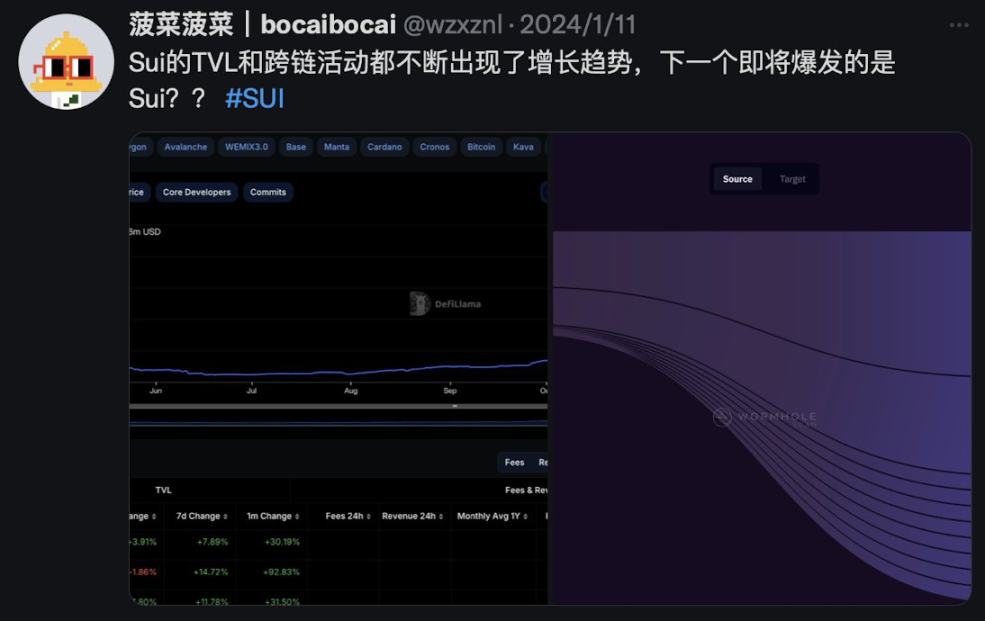Select the Cardano chain chip
This screenshot has width=985, height=621.
(384, 147)
